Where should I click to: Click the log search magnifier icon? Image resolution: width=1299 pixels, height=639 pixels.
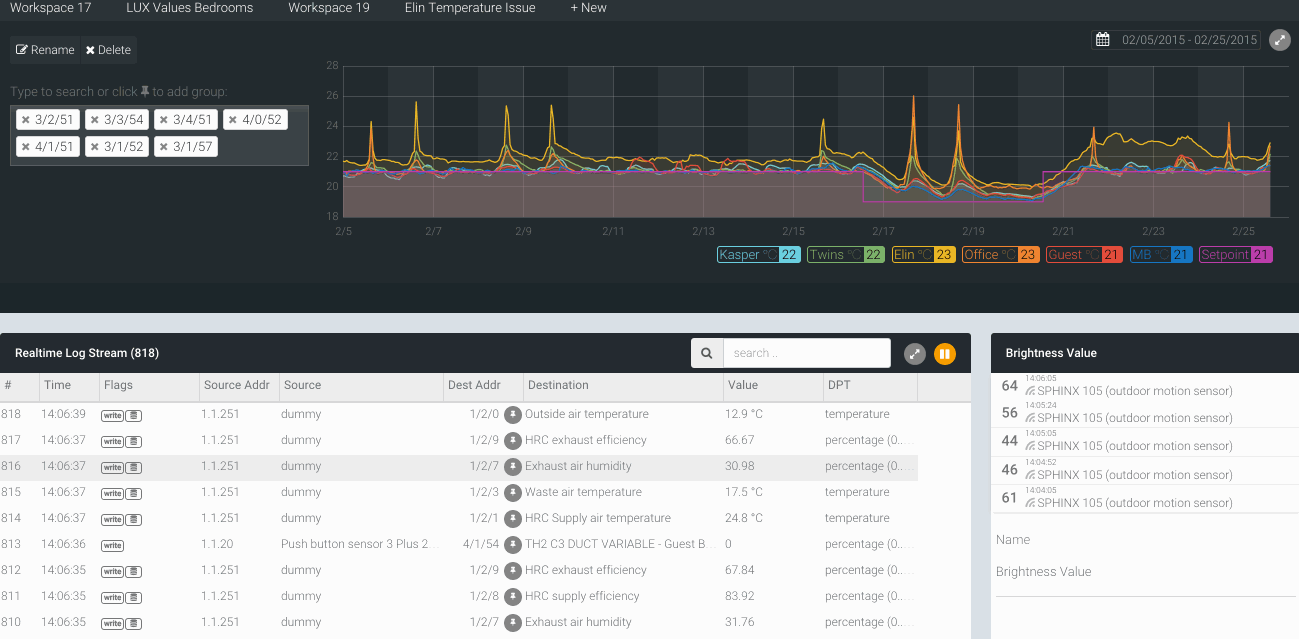(707, 353)
